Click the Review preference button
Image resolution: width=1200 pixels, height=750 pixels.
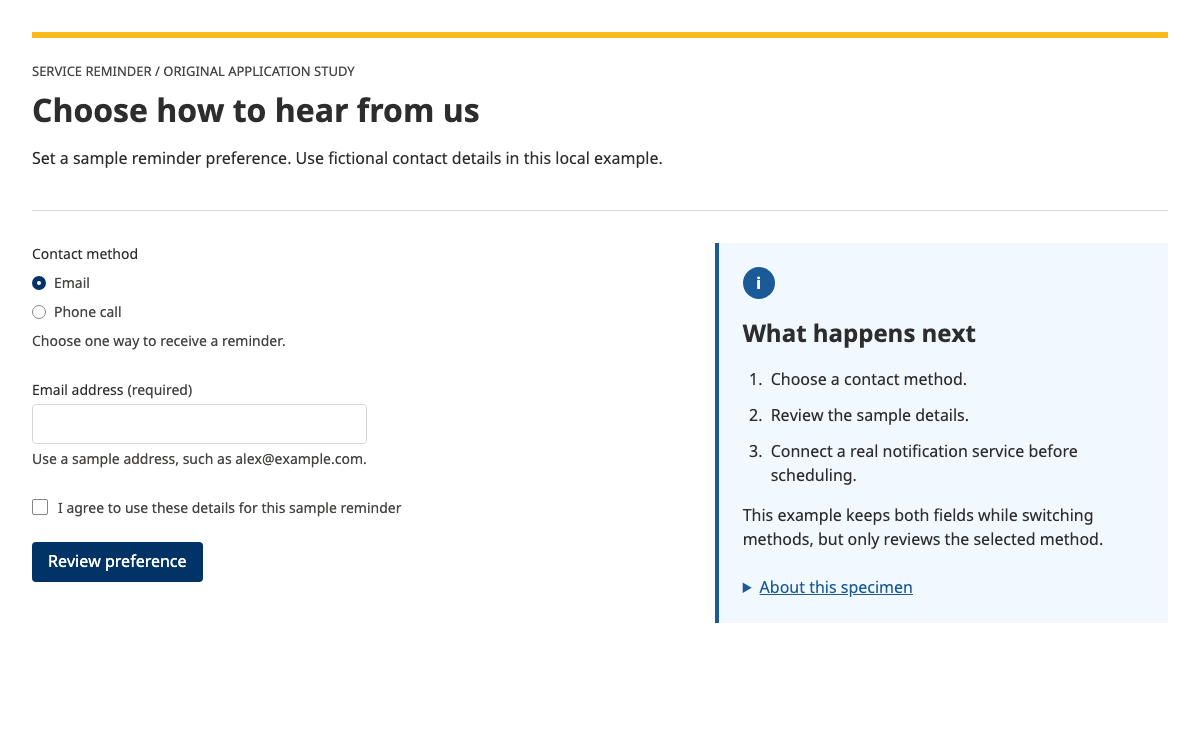pyautogui.click(x=117, y=562)
